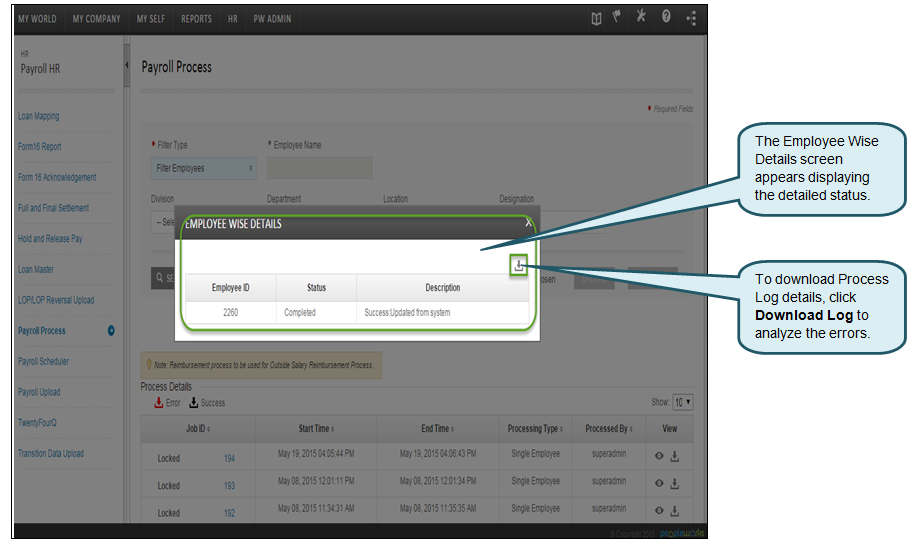The image size is (912, 545).
Task: Click the Download Log icon in the dialog
Action: click(x=518, y=266)
